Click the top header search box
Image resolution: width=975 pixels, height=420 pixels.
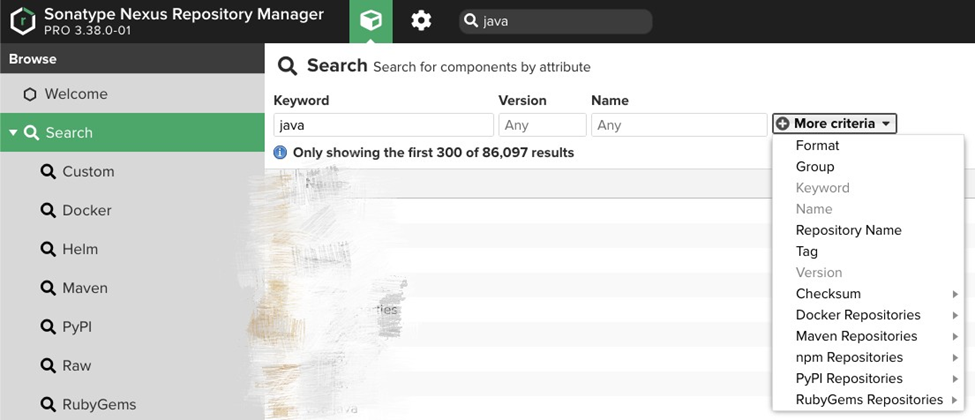pyautogui.click(x=562, y=21)
